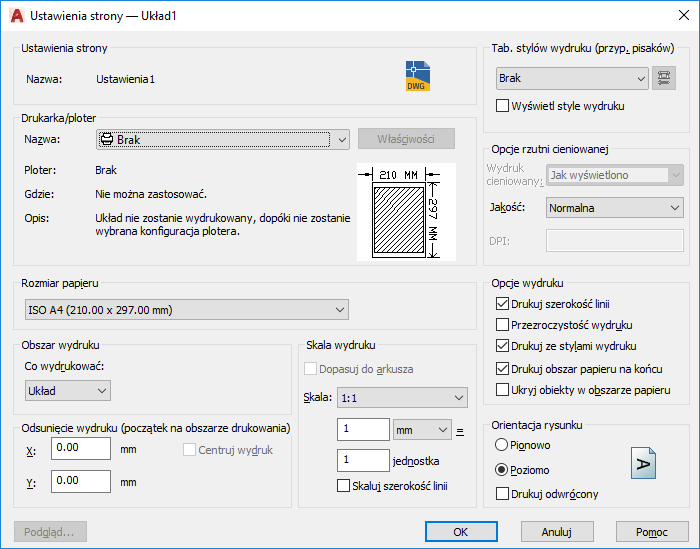Enable Wyświetl style wydruku checkbox
Screen dimensions: 700x549
pyautogui.click(x=504, y=106)
